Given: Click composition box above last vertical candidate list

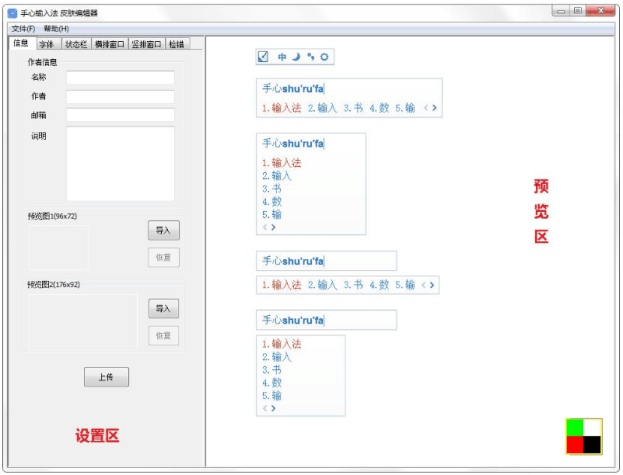Looking at the screenshot, I should 326,320.
